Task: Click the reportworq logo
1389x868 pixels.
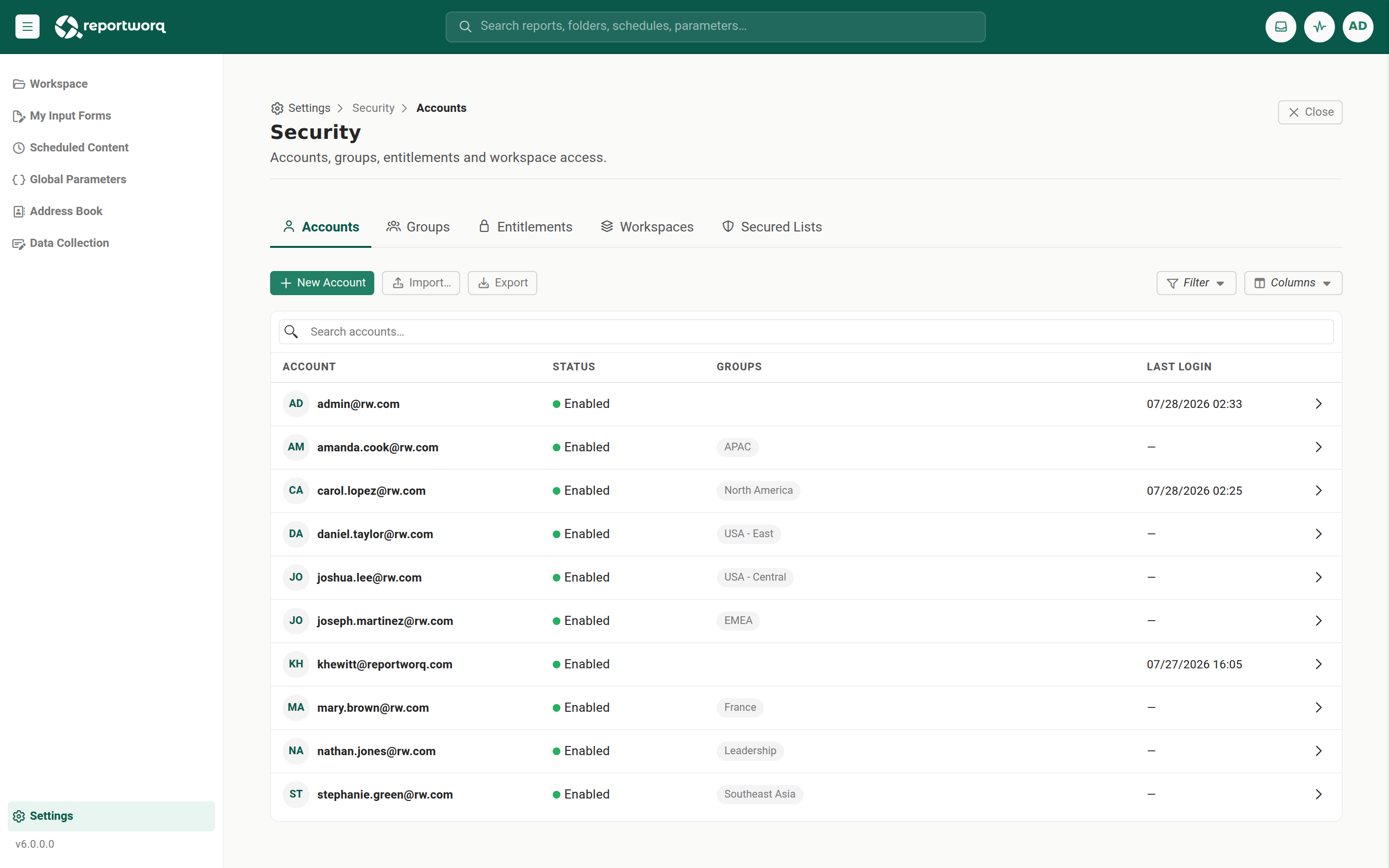Action: click(110, 27)
